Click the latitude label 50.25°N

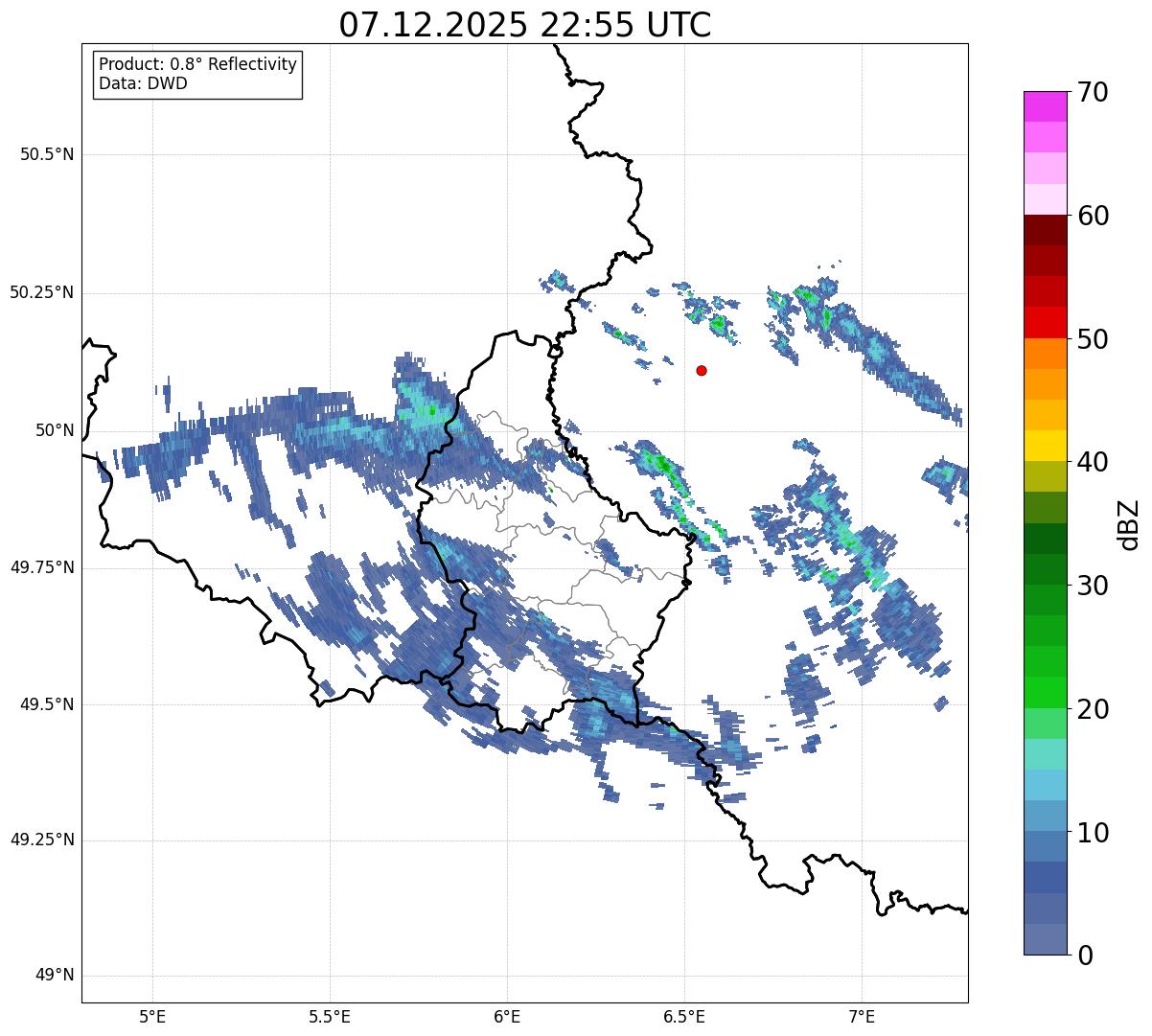tap(42, 292)
